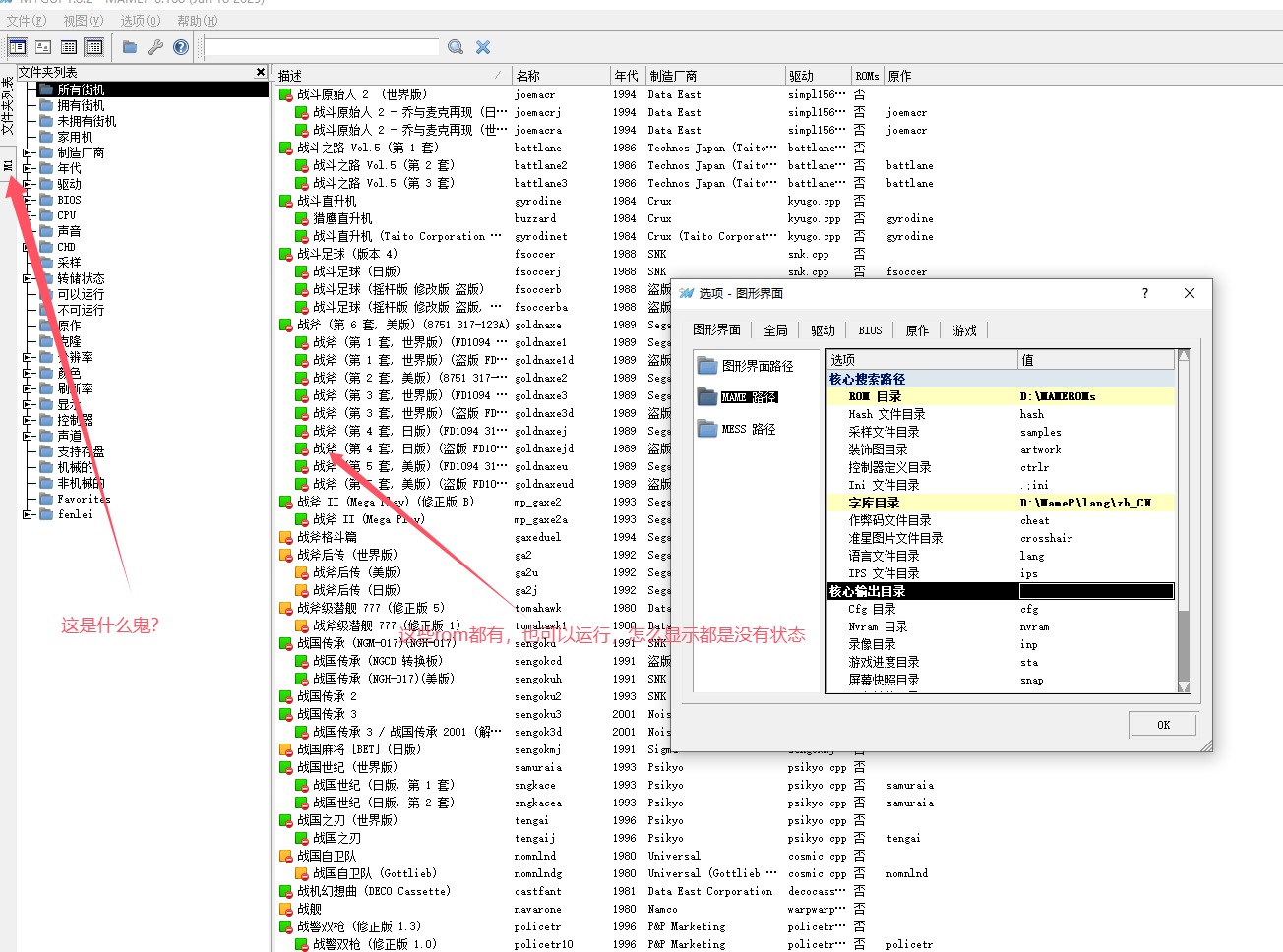The height and width of the screenshot is (952, 1283).
Task: Select 图形界面路径 folder icon in dialog
Action: pos(707,366)
